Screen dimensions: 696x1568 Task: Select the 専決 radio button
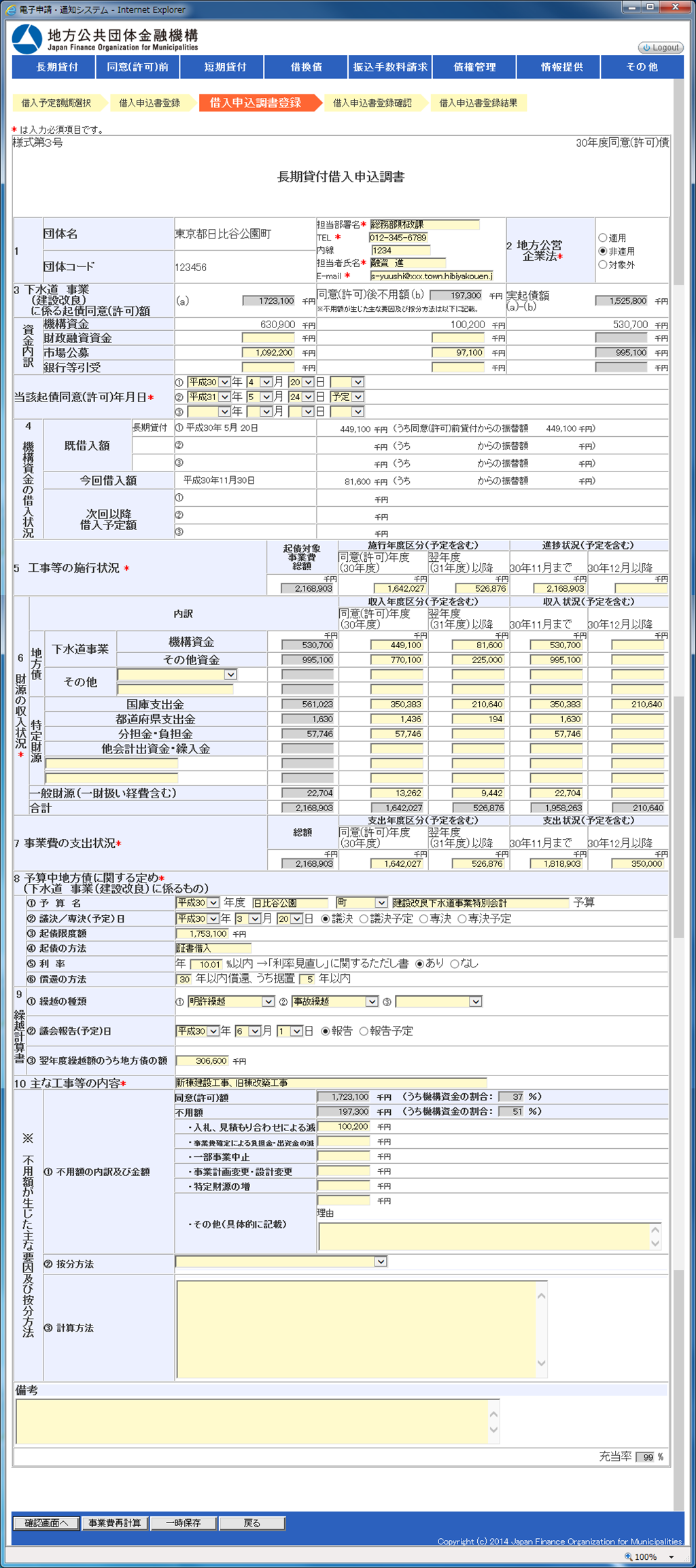click(423, 919)
